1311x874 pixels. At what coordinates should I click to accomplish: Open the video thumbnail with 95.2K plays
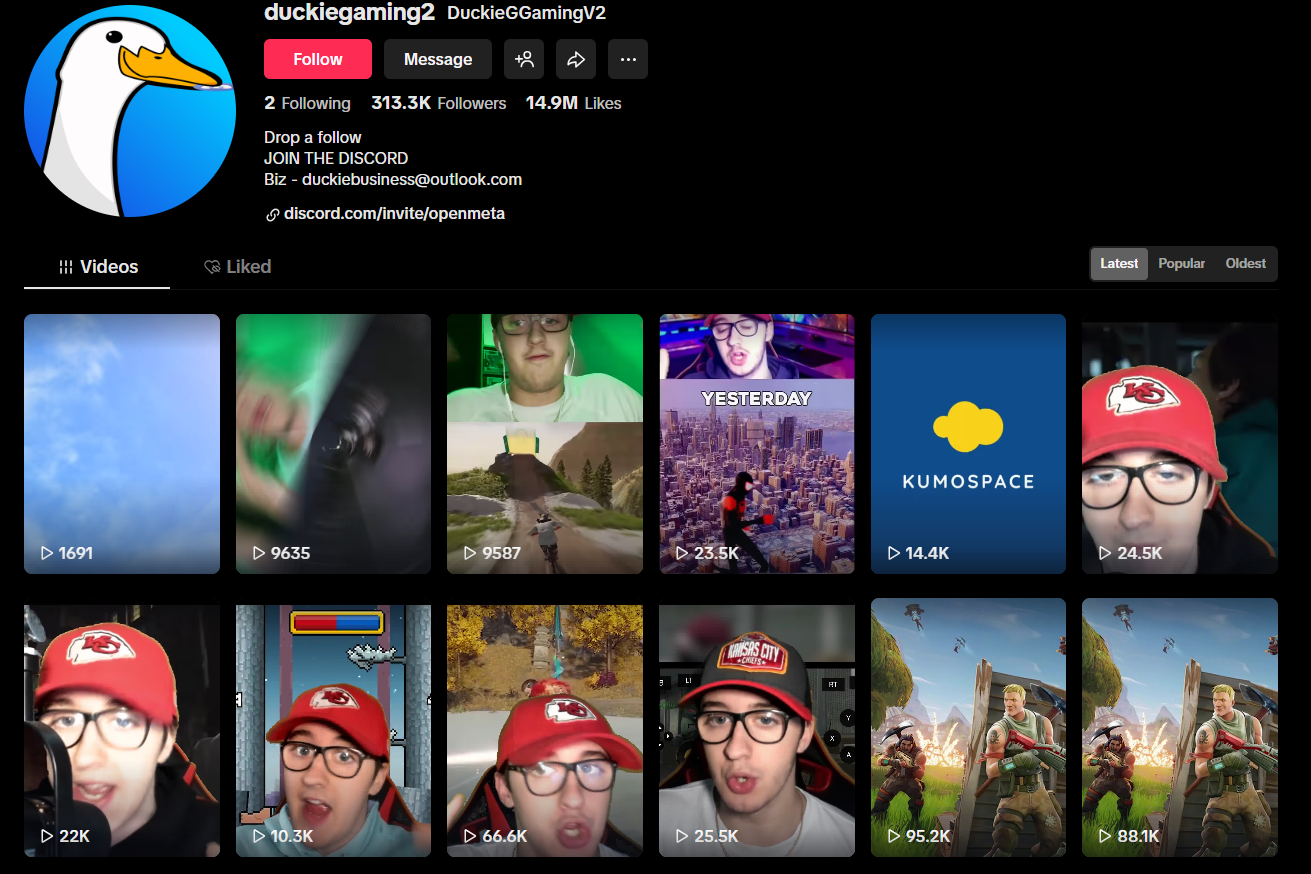click(967, 727)
